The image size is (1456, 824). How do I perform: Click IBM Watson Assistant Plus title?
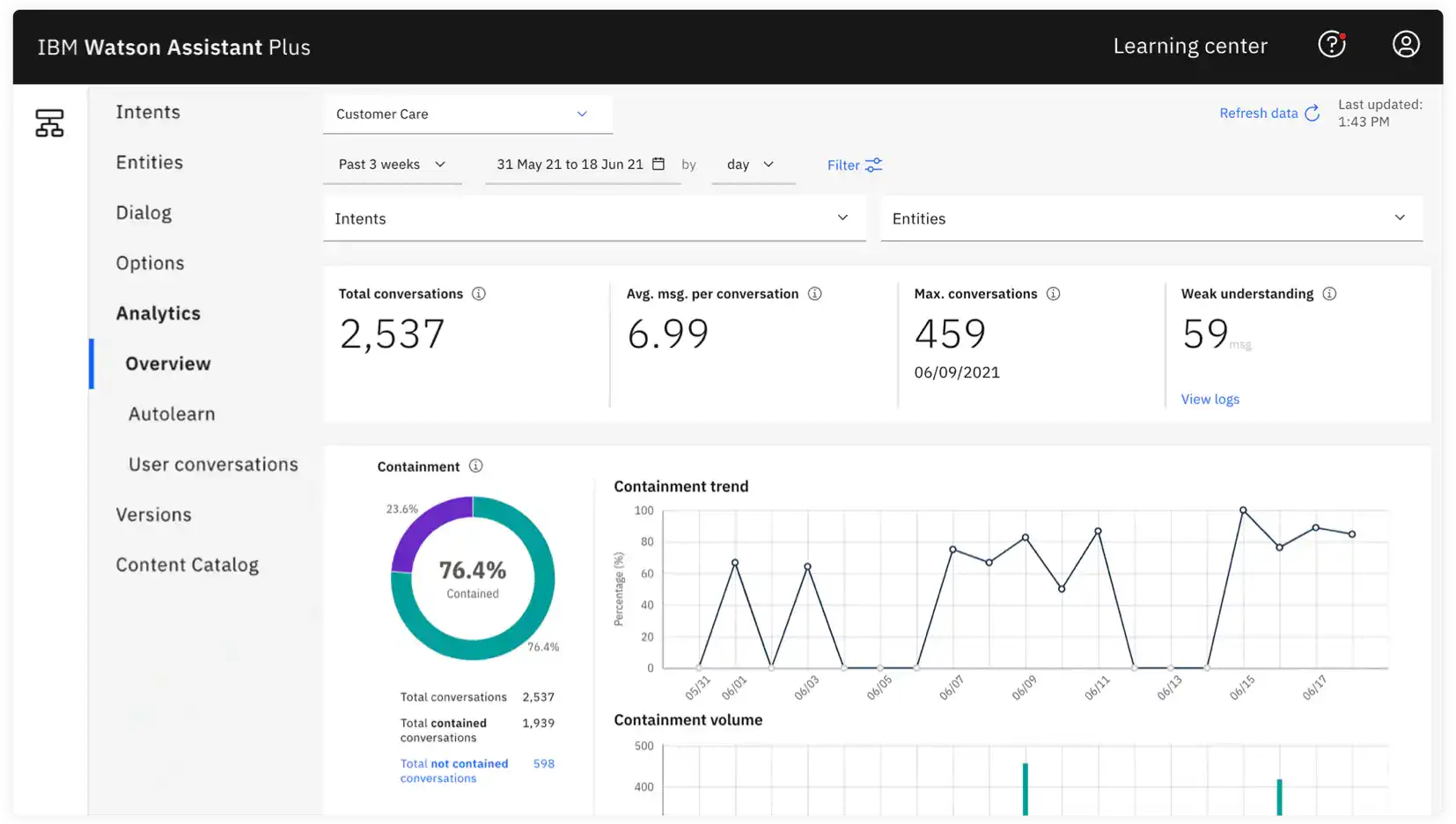(x=174, y=47)
